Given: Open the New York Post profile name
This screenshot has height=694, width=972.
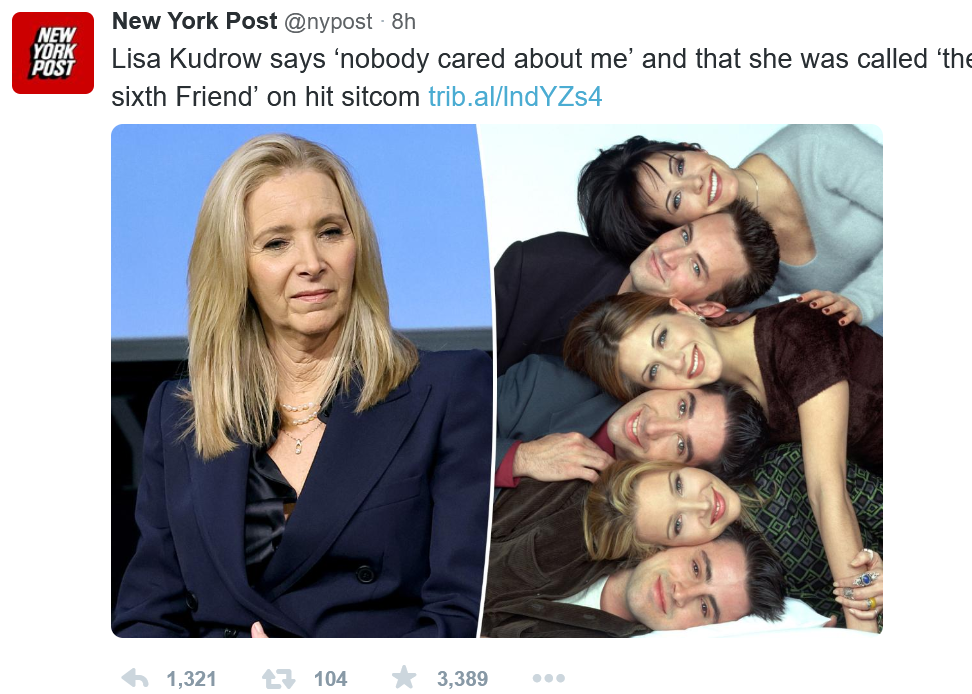Looking at the screenshot, I should [194, 21].
